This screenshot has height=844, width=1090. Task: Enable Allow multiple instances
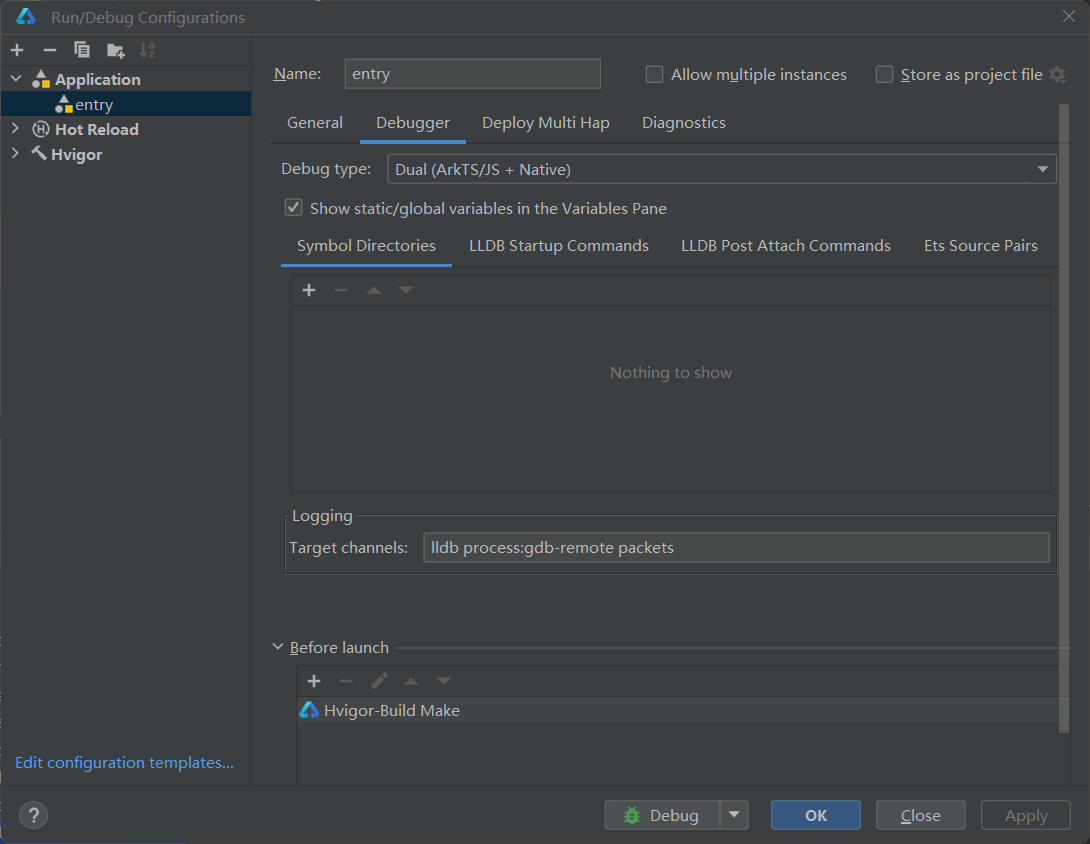click(x=654, y=74)
